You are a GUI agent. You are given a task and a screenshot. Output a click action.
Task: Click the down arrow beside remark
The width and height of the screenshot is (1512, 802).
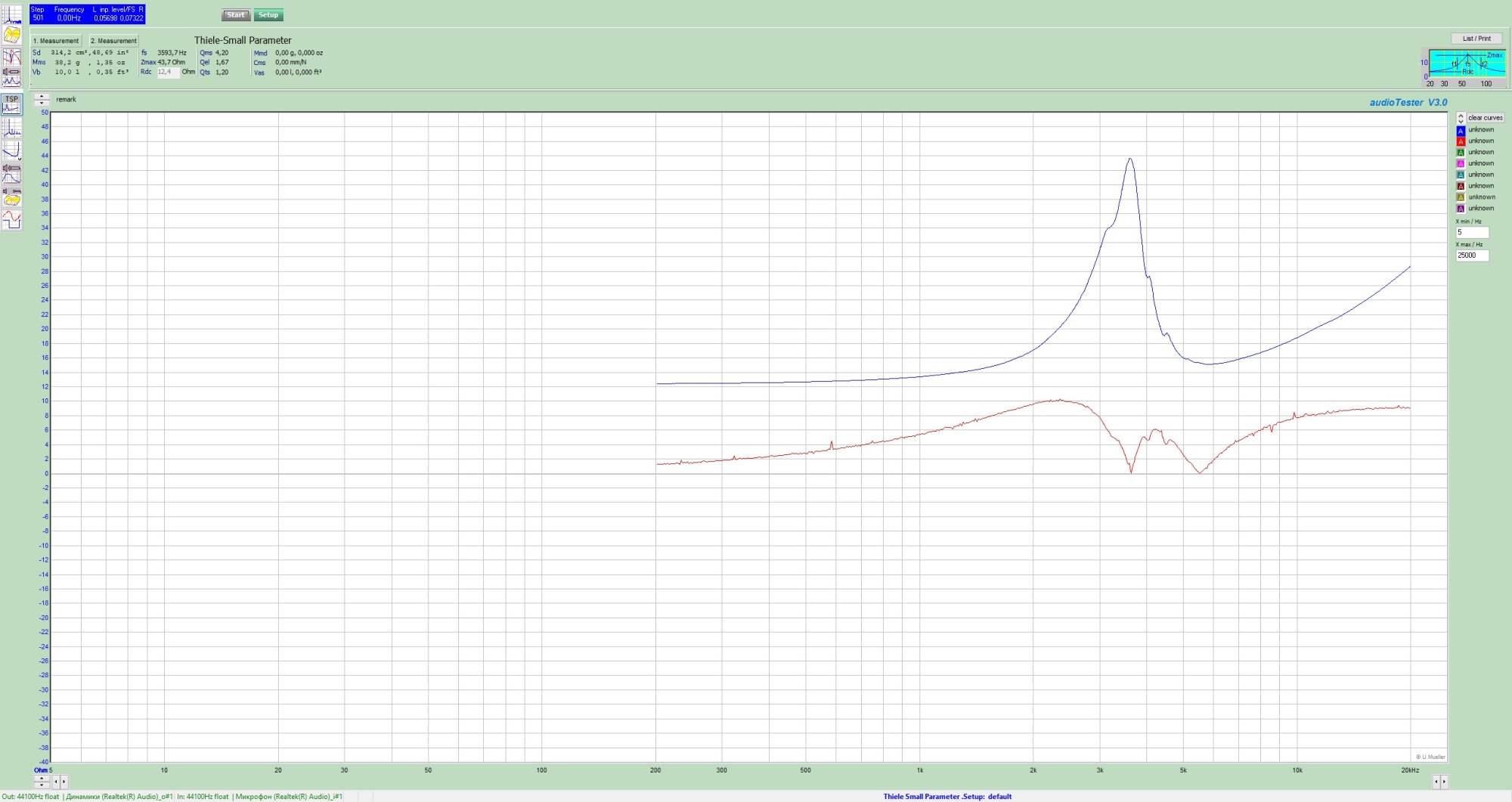pos(42,103)
